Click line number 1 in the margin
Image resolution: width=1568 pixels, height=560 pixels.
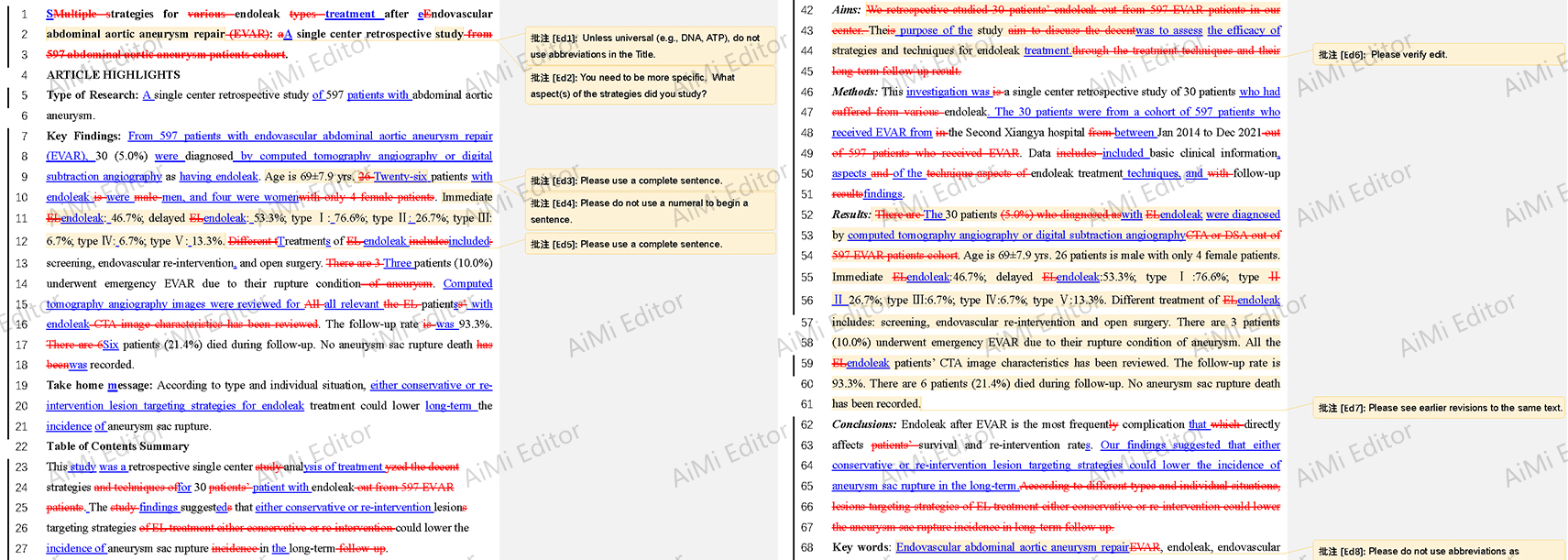pos(25,15)
